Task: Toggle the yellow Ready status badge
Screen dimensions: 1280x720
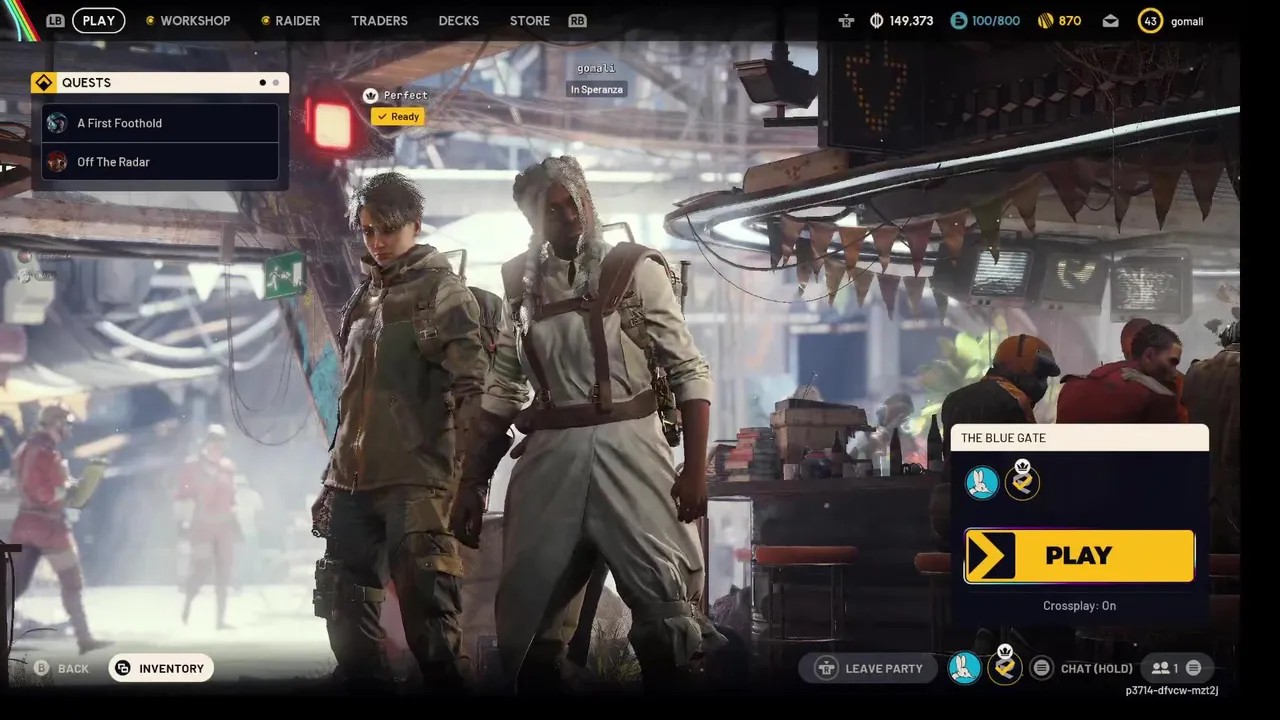Action: pyautogui.click(x=397, y=117)
